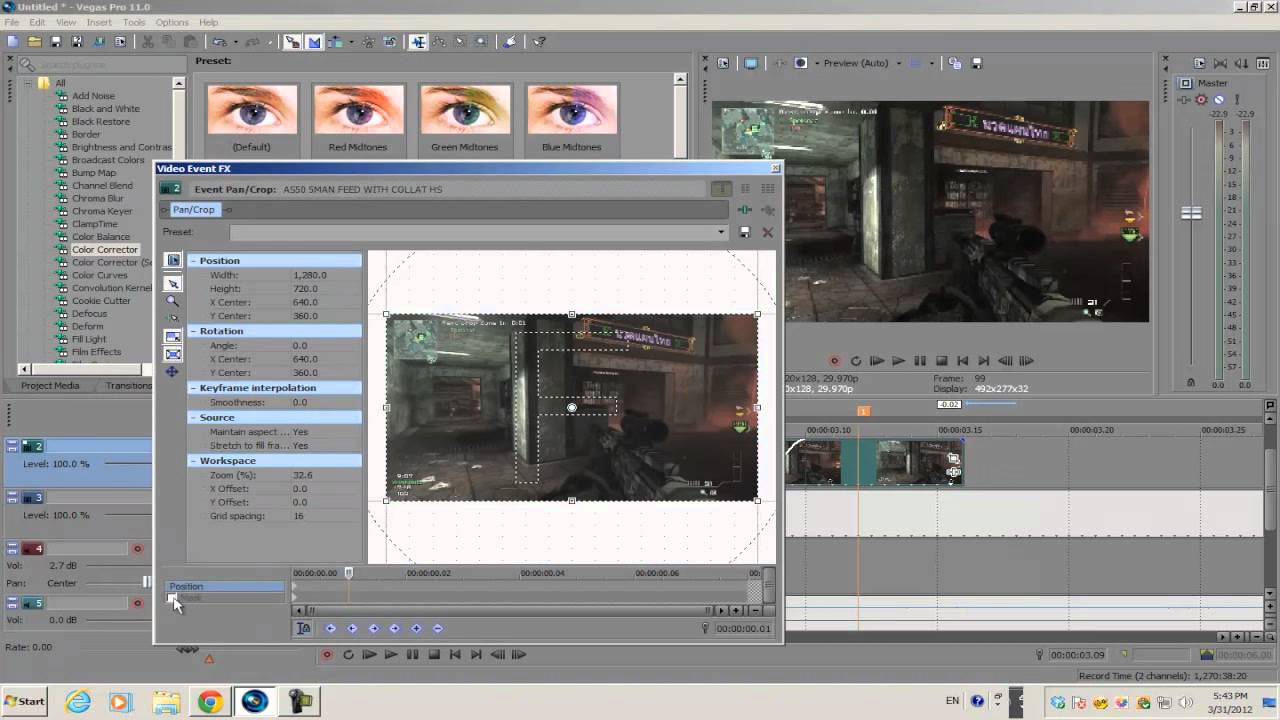
Task: Select Cookie Cutter in the effects list
Action: click(x=101, y=300)
